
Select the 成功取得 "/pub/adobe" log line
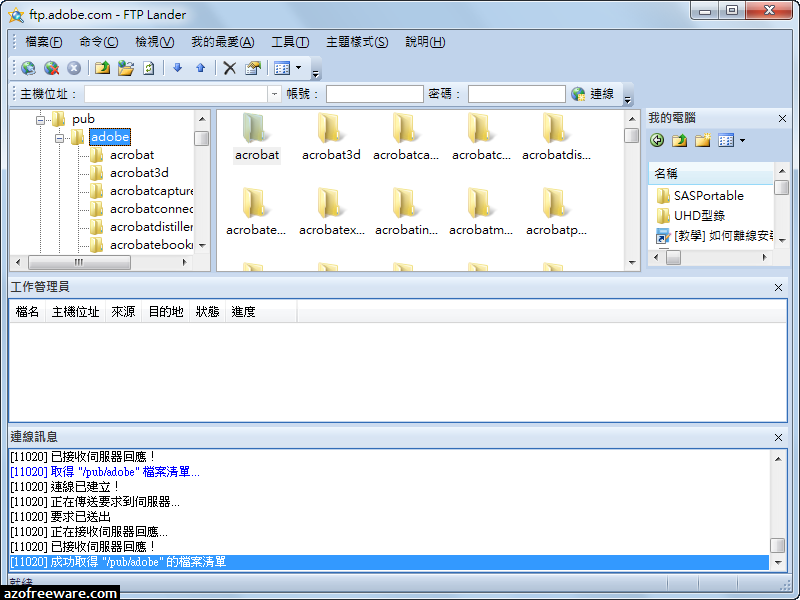(x=389, y=562)
